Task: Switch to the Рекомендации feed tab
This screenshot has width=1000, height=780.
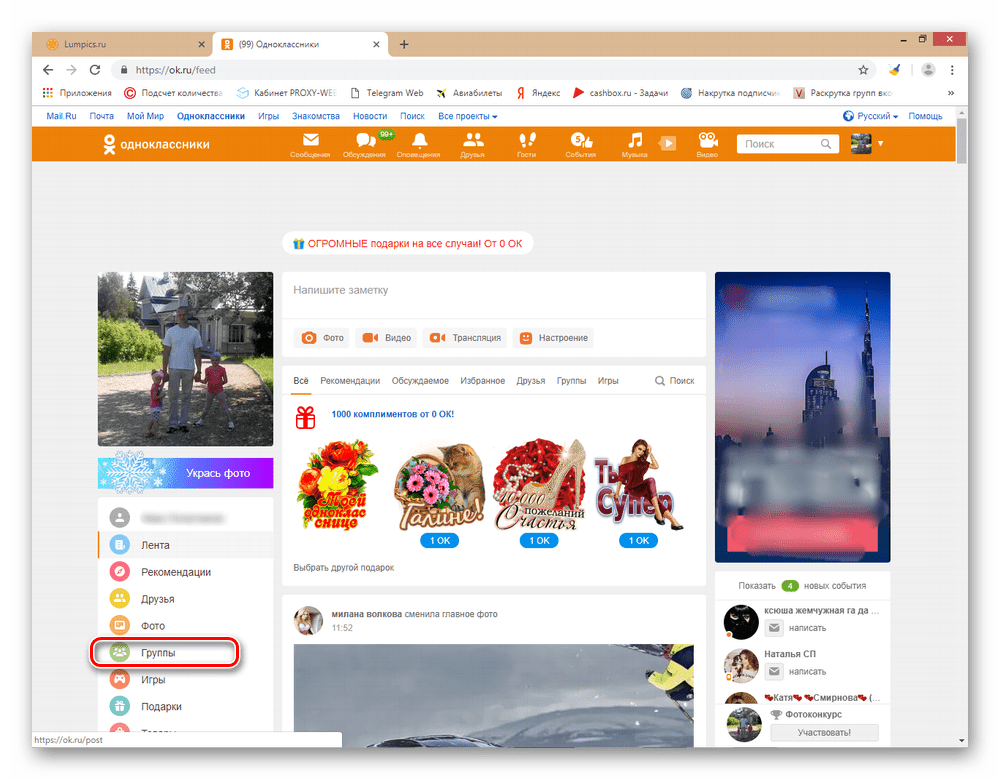Action: (x=350, y=381)
